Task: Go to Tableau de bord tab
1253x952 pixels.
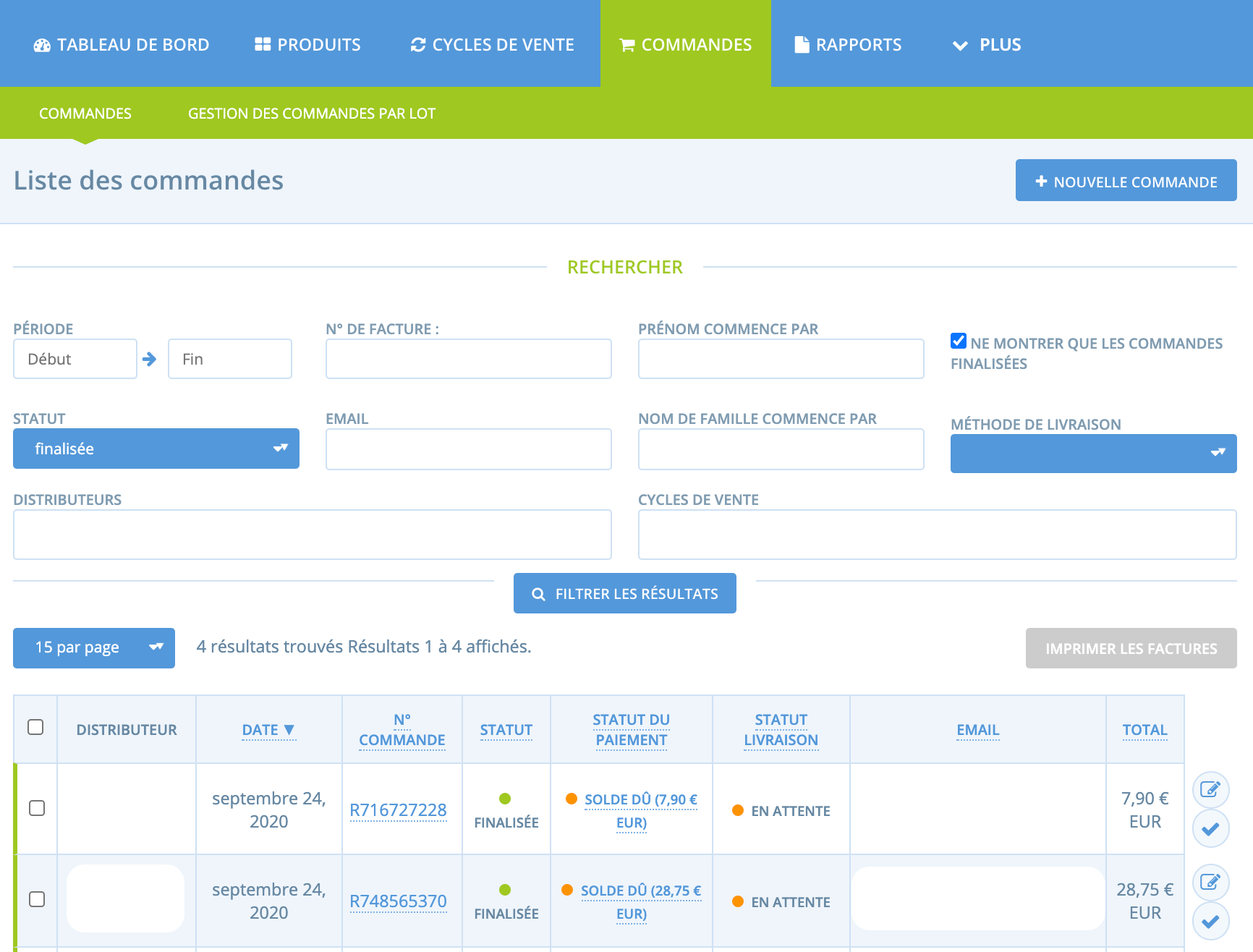Action: (122, 45)
